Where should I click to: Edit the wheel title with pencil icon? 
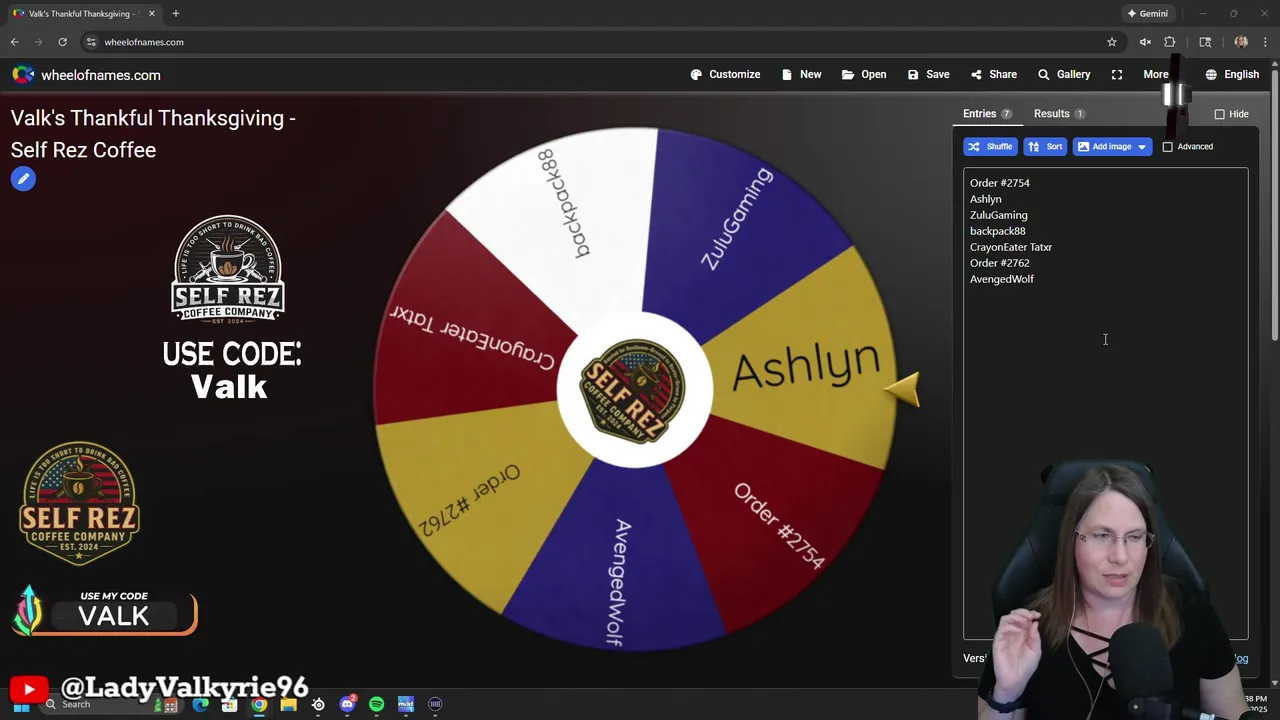[x=23, y=179]
